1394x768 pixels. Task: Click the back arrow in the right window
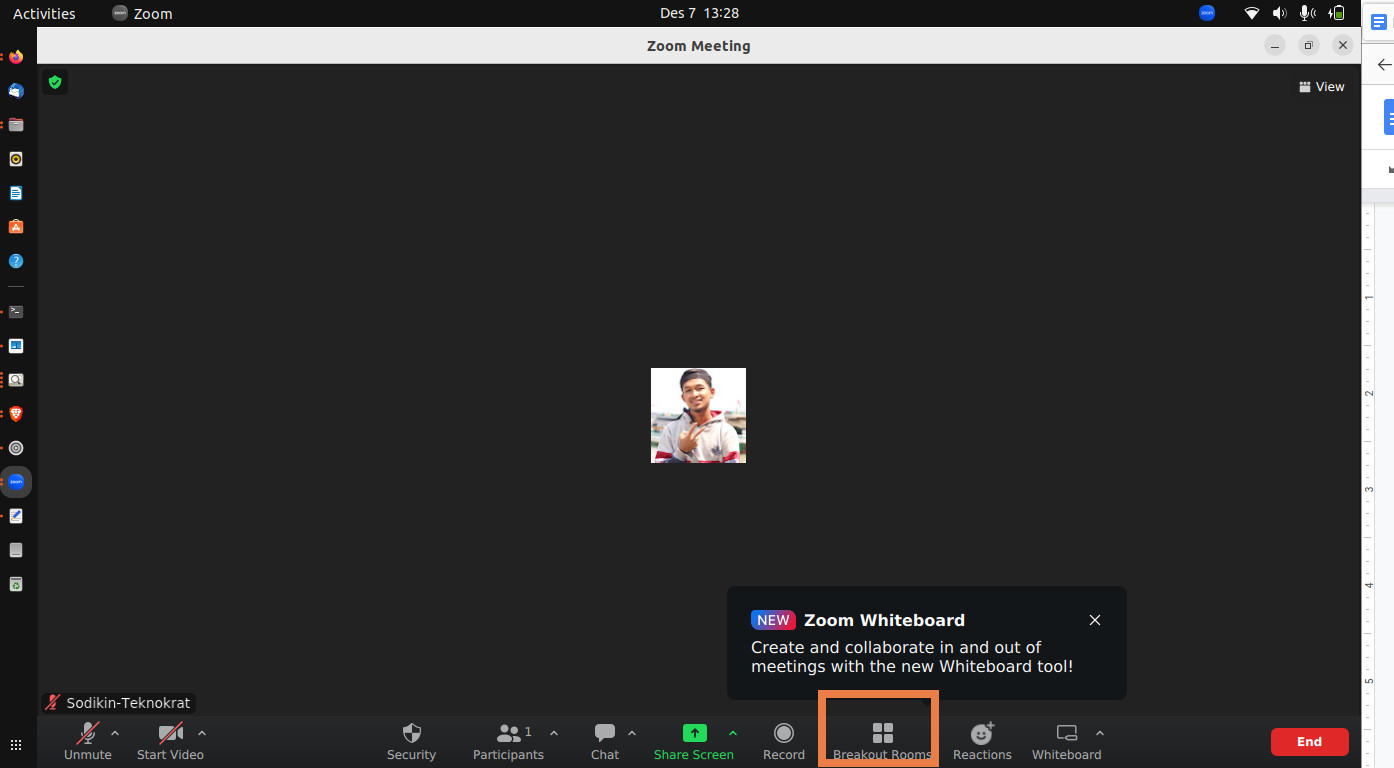[1384, 65]
